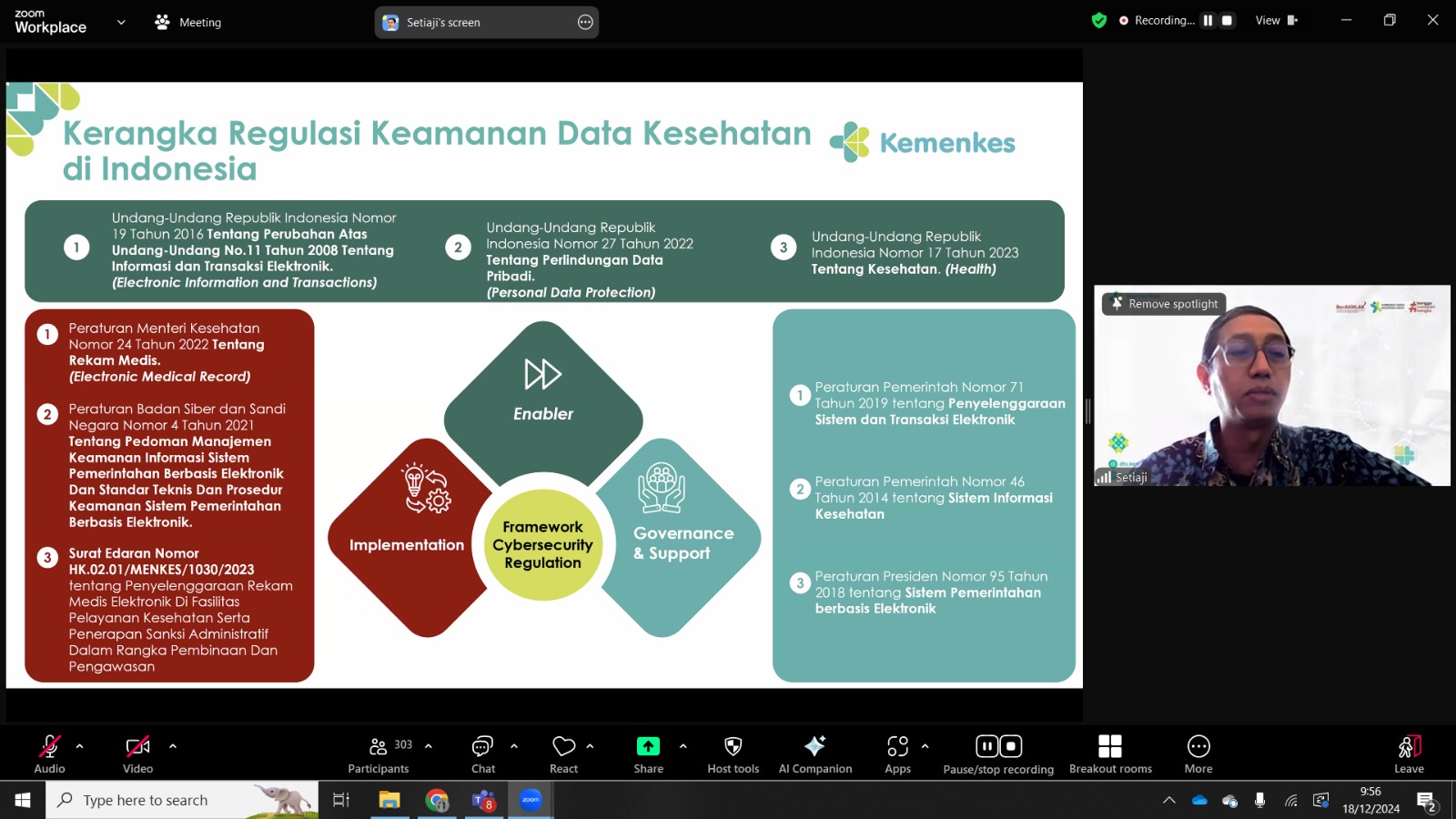Screen dimensions: 1456x819
Task: Expand video options arrow
Action: pyautogui.click(x=172, y=746)
